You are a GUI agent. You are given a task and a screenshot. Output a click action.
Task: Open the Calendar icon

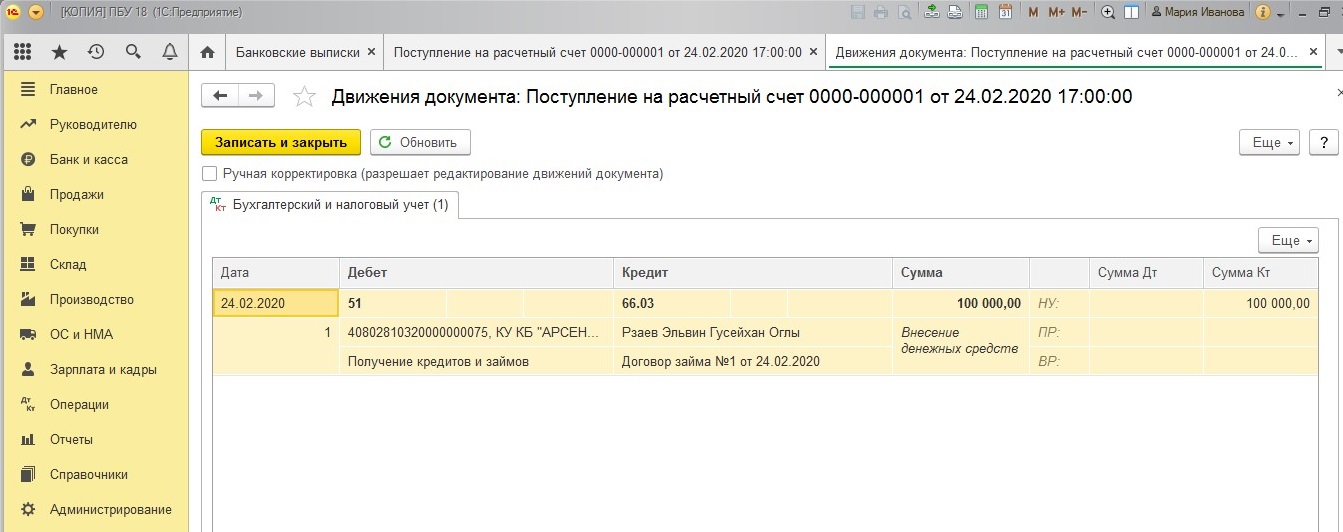tap(1006, 12)
